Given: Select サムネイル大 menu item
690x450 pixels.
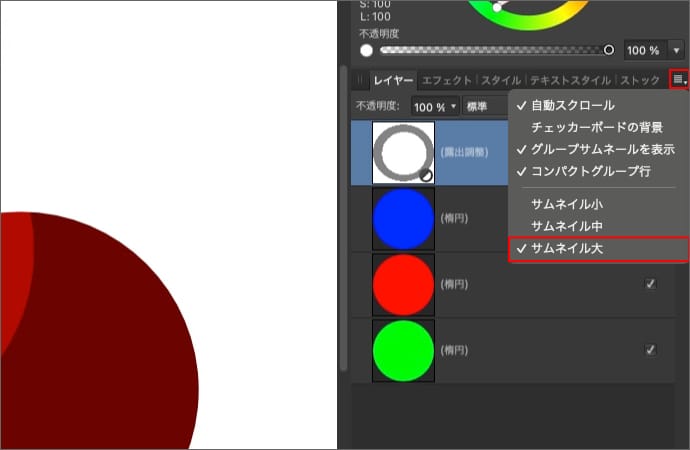Looking at the screenshot, I should tap(566, 248).
